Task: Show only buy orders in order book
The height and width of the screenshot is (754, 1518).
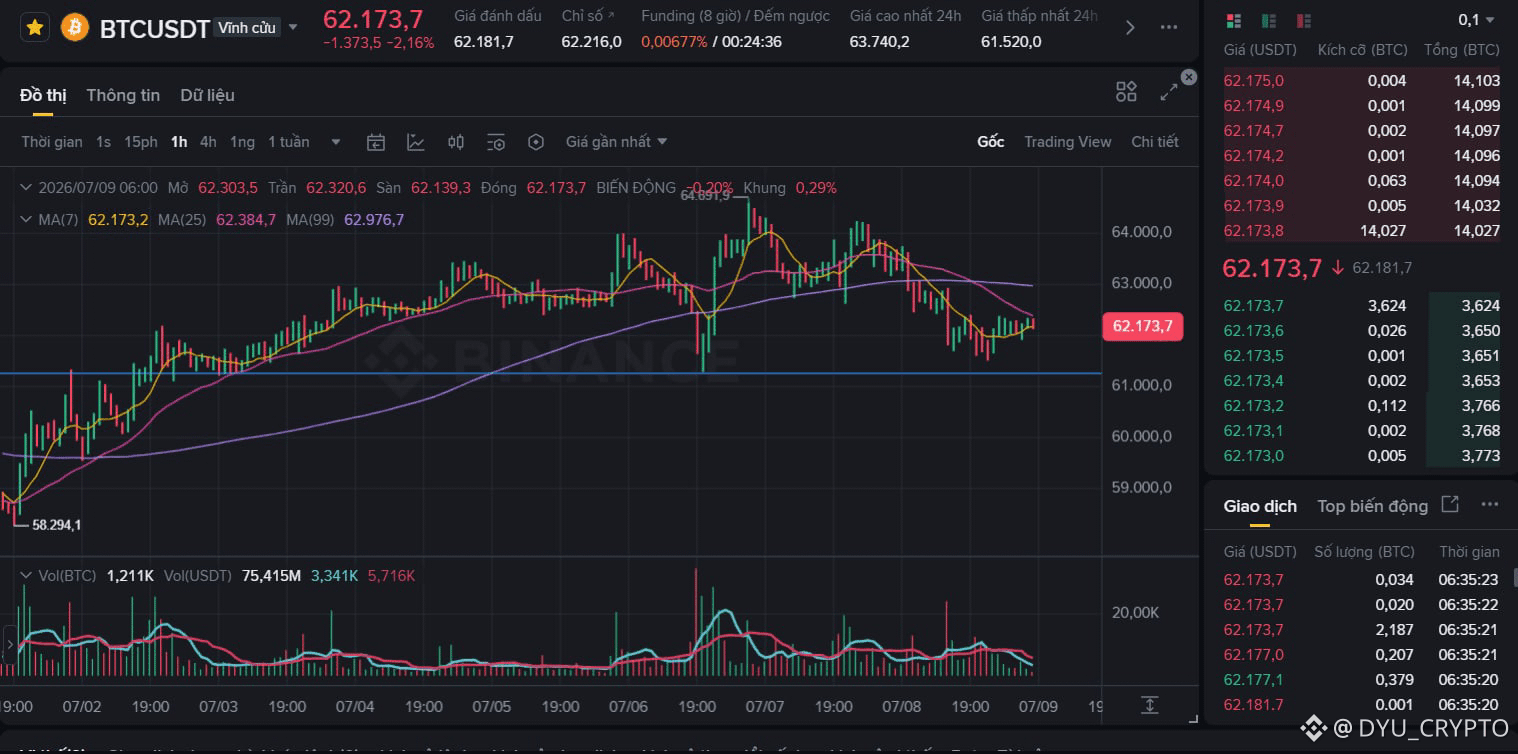Action: coord(1268,20)
